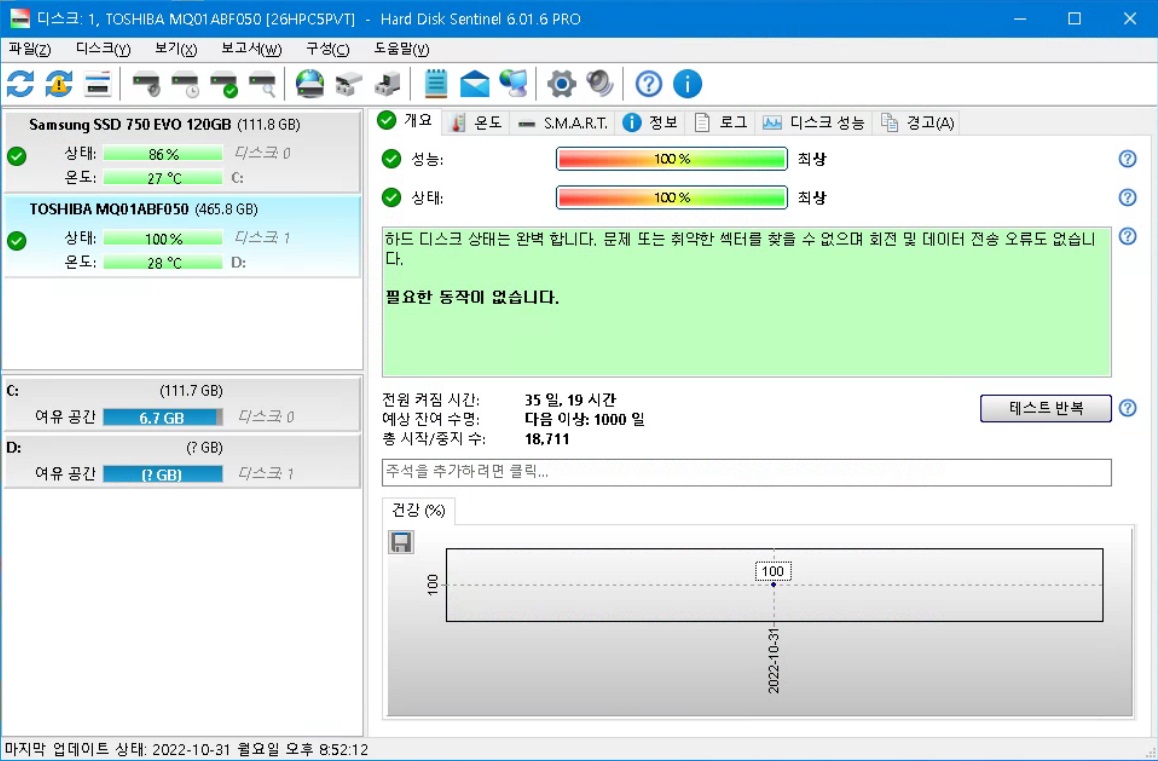The height and width of the screenshot is (761, 1158).
Task: Switch to the 개요 tab
Action: pos(405,120)
